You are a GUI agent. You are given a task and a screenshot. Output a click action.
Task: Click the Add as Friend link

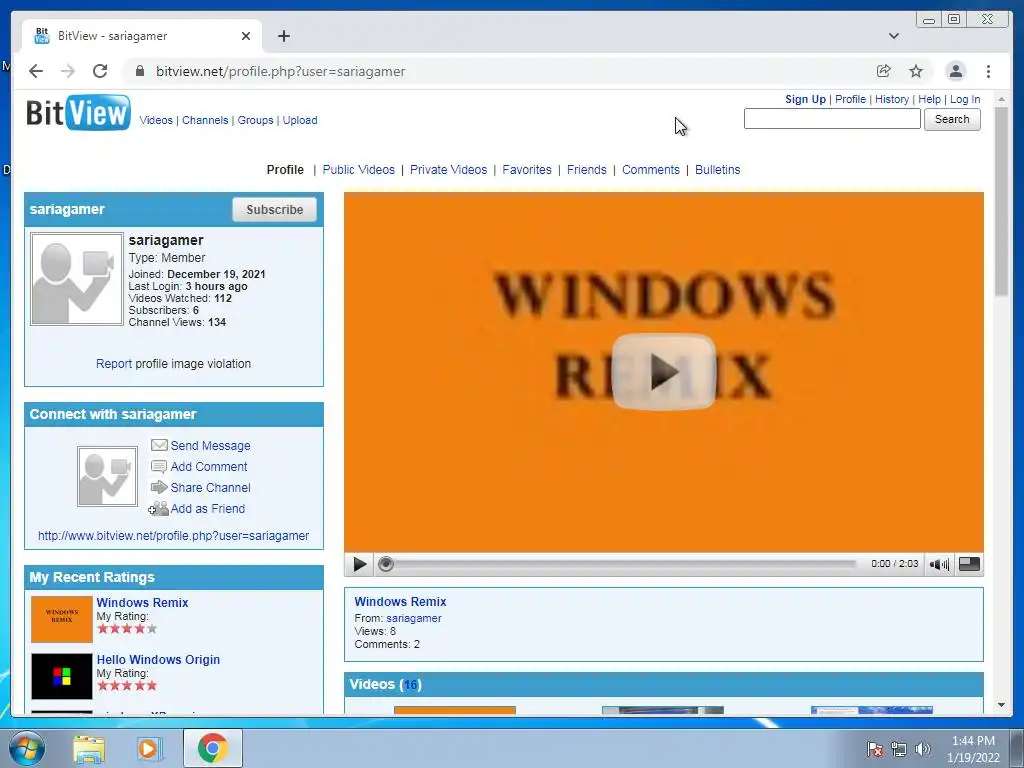click(208, 509)
